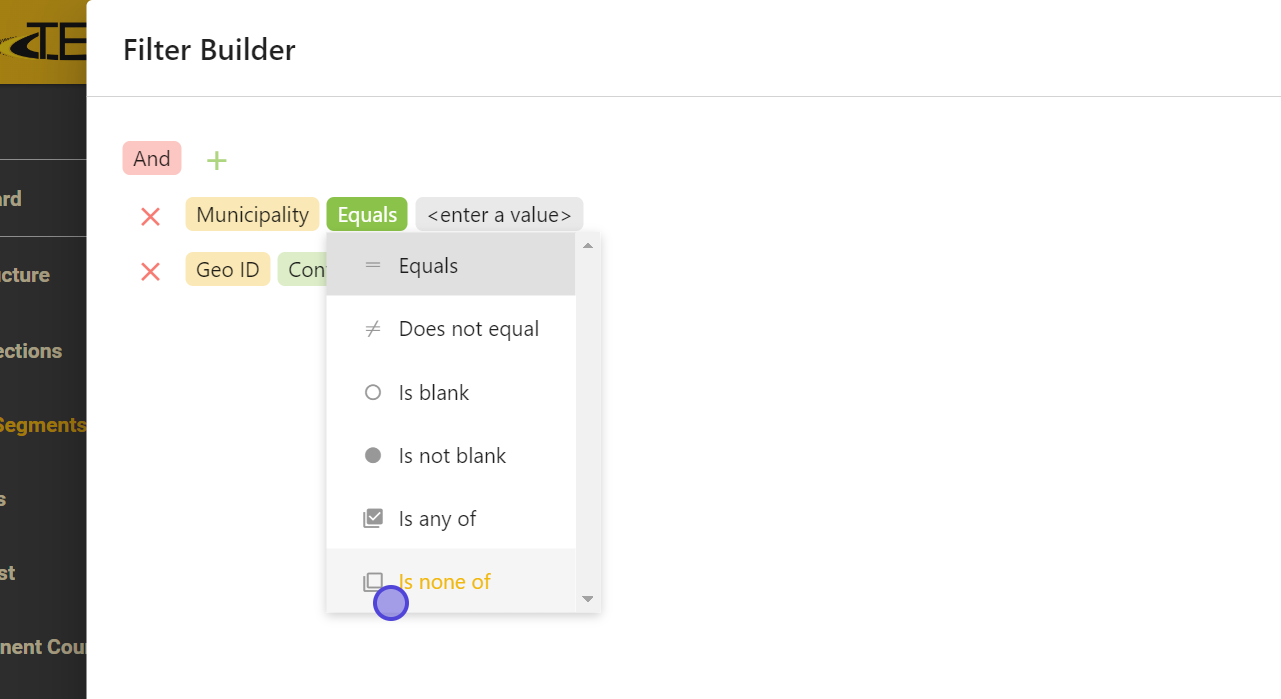Screen dimensions: 1281x699
Task: Pick the Is not blank option
Action: [452, 456]
